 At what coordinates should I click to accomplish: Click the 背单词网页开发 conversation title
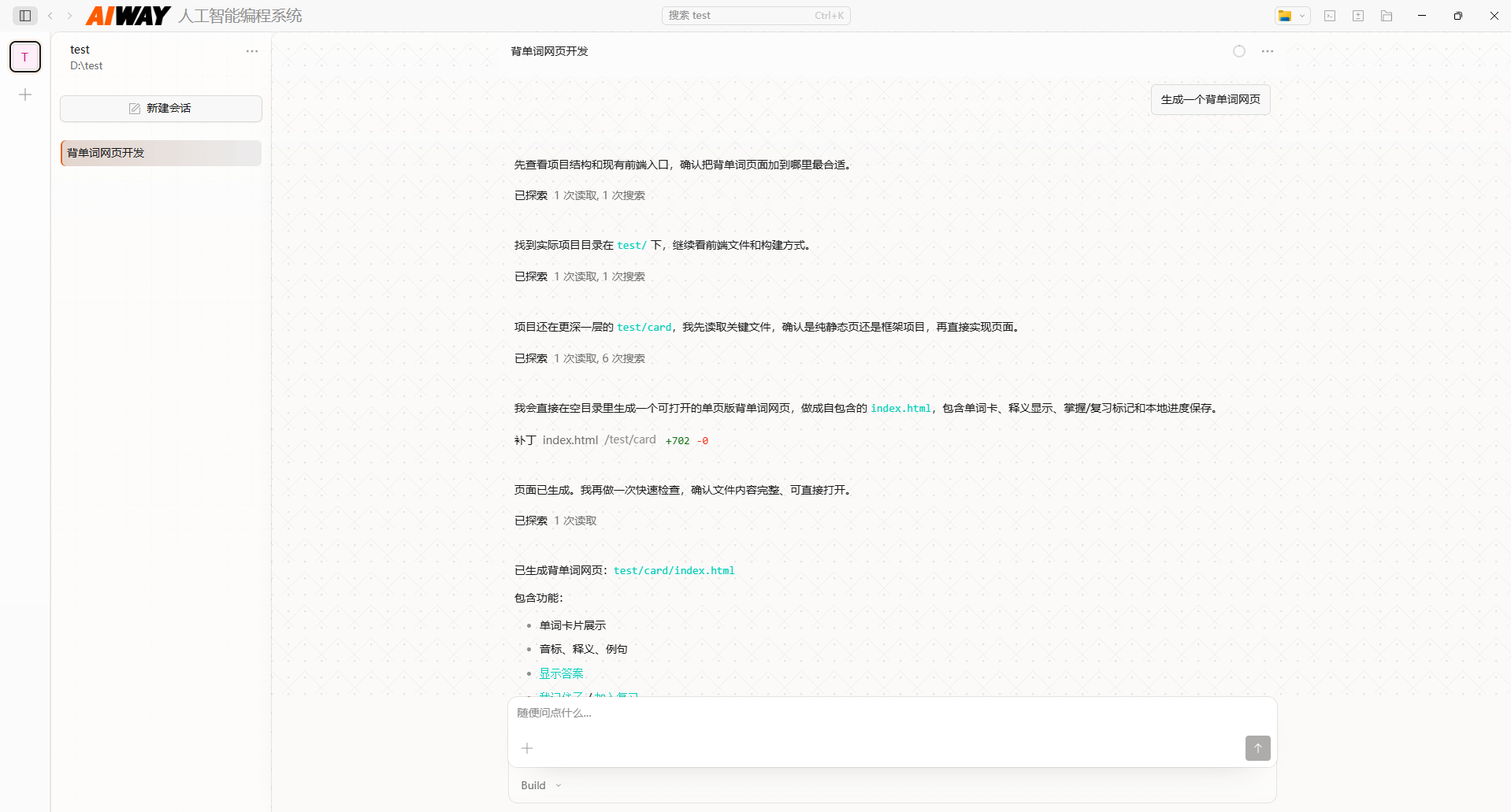tap(550, 51)
